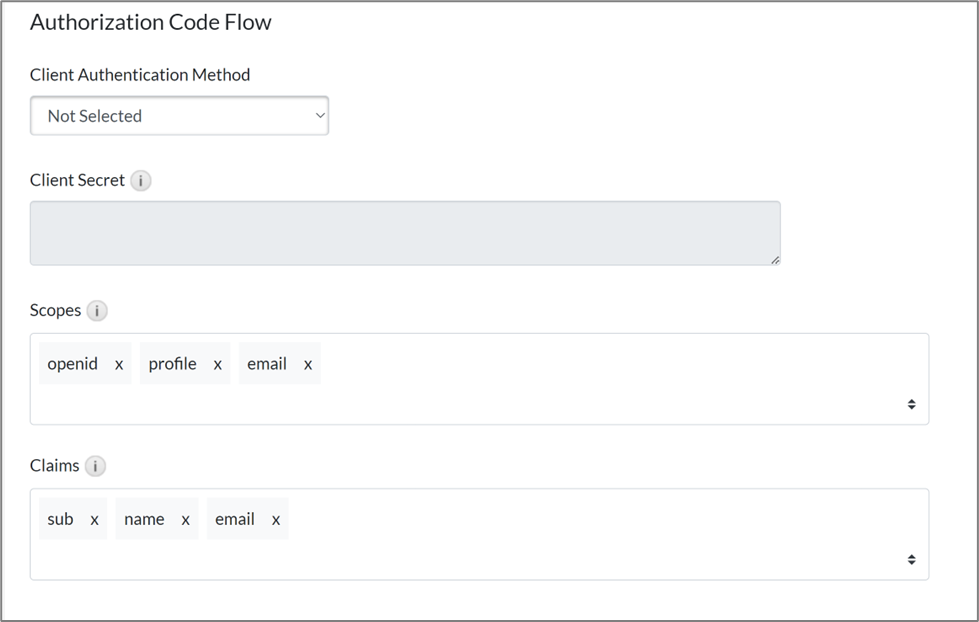Click the name claim tag
This screenshot has height=622, width=979.
click(x=144, y=519)
